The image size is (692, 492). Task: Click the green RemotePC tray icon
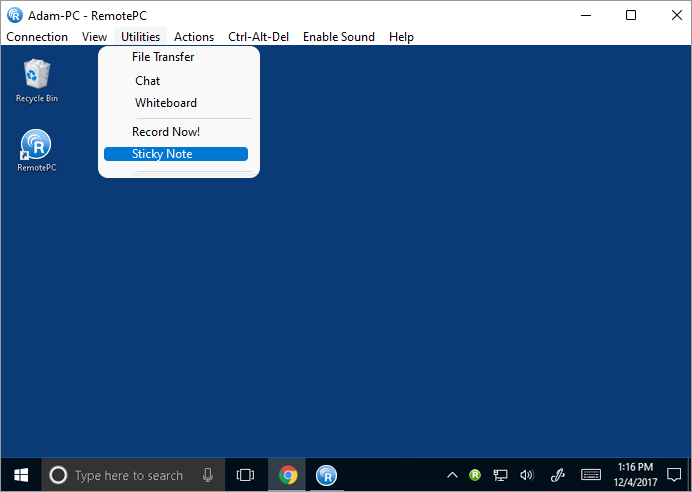pyautogui.click(x=475, y=475)
